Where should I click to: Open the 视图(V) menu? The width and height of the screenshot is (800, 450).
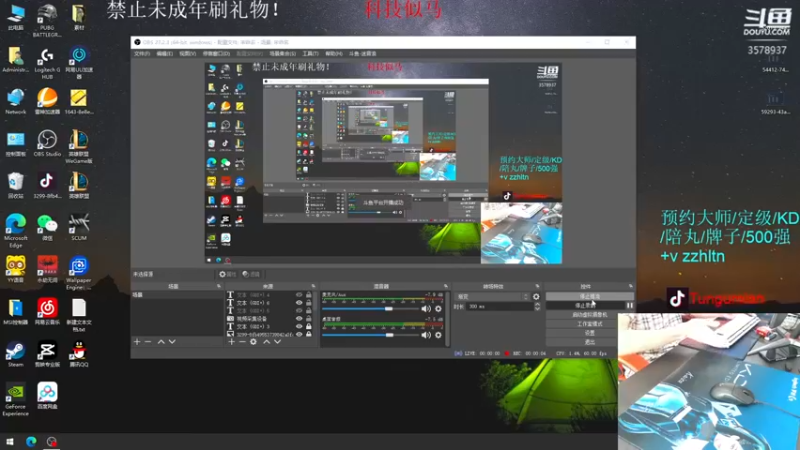(x=187, y=54)
